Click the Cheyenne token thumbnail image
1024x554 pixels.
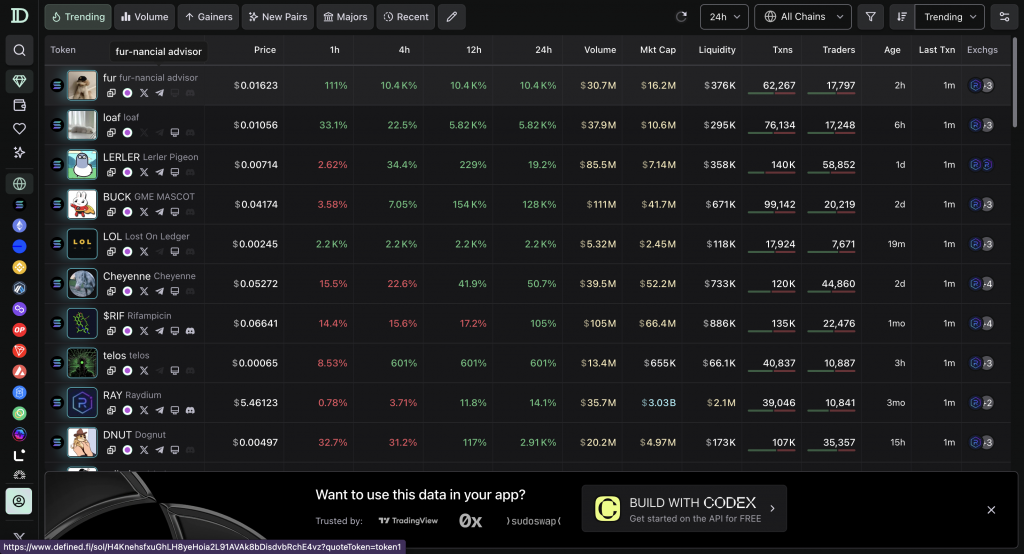(82, 284)
